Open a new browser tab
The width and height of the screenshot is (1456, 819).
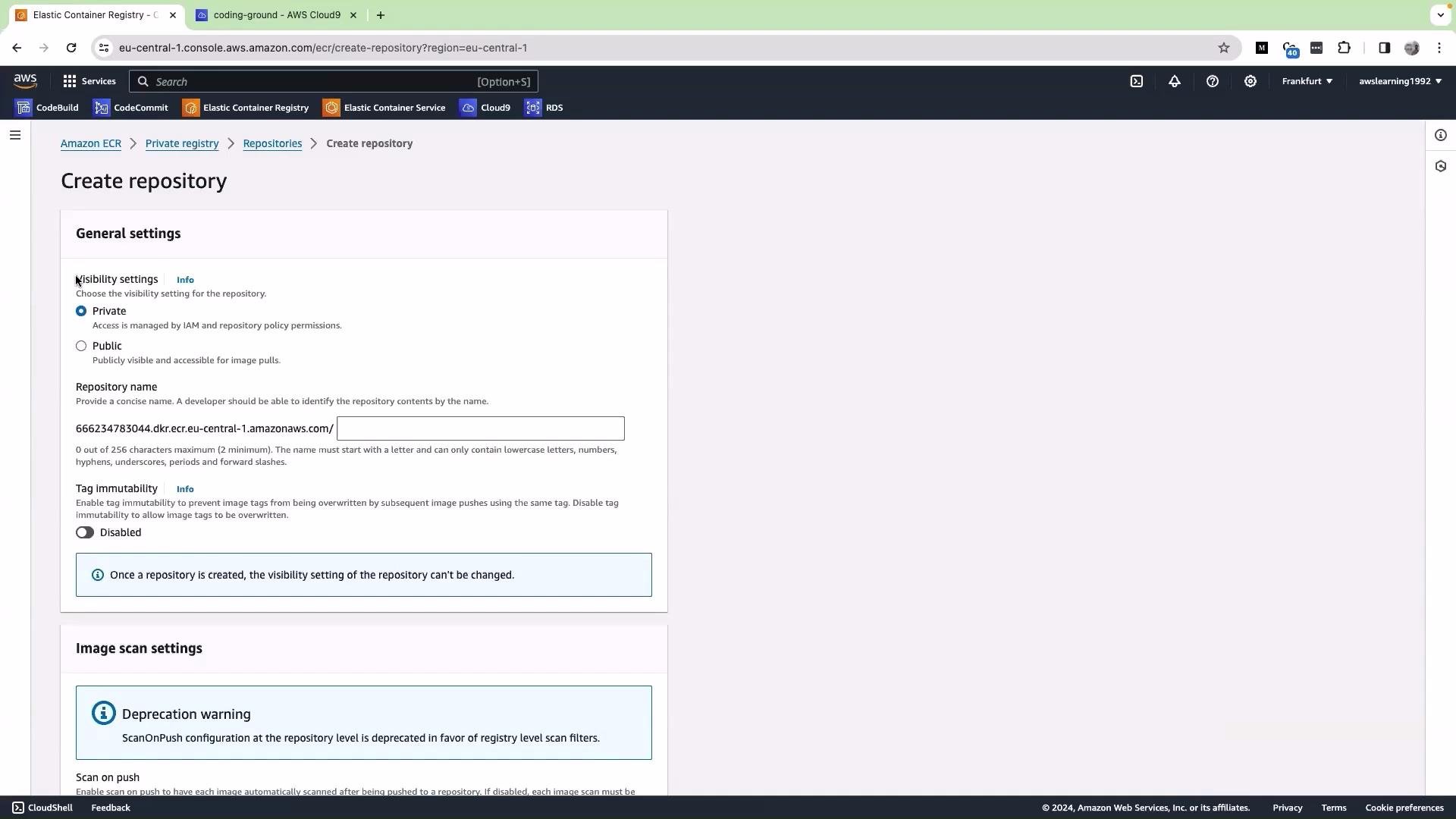click(381, 15)
